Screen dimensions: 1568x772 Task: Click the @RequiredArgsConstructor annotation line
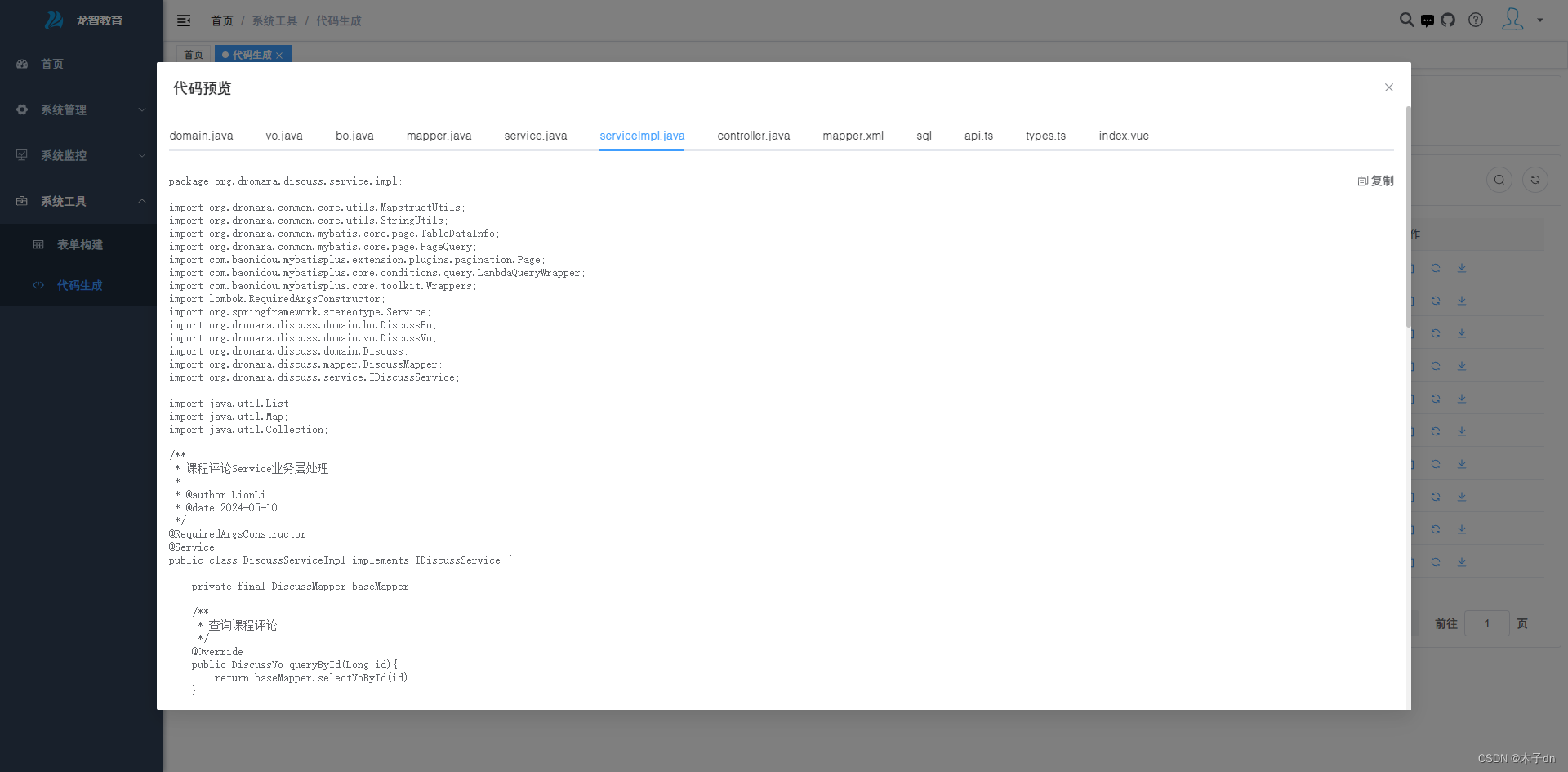[x=238, y=534]
